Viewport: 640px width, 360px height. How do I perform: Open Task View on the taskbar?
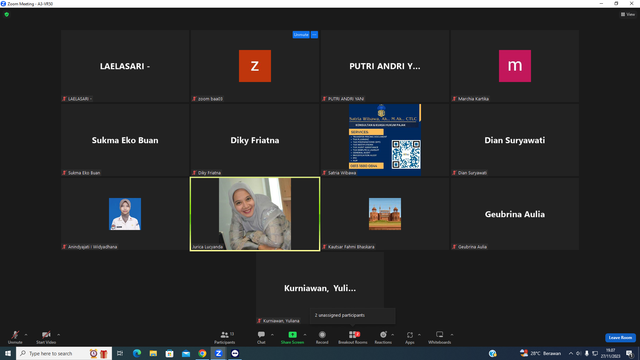[x=120, y=353]
